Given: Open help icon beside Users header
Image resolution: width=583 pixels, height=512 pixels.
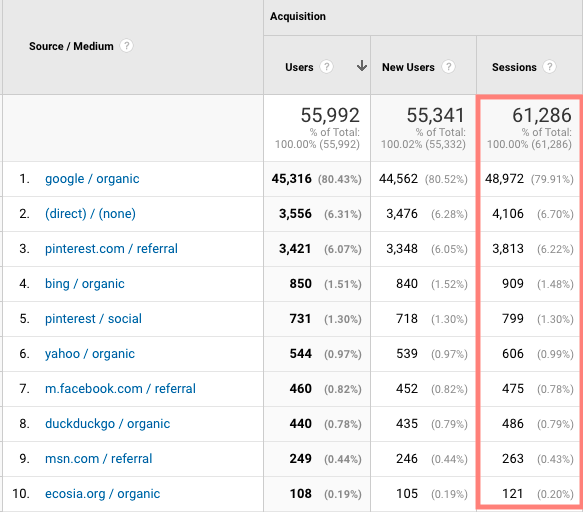Looking at the screenshot, I should point(326,67).
